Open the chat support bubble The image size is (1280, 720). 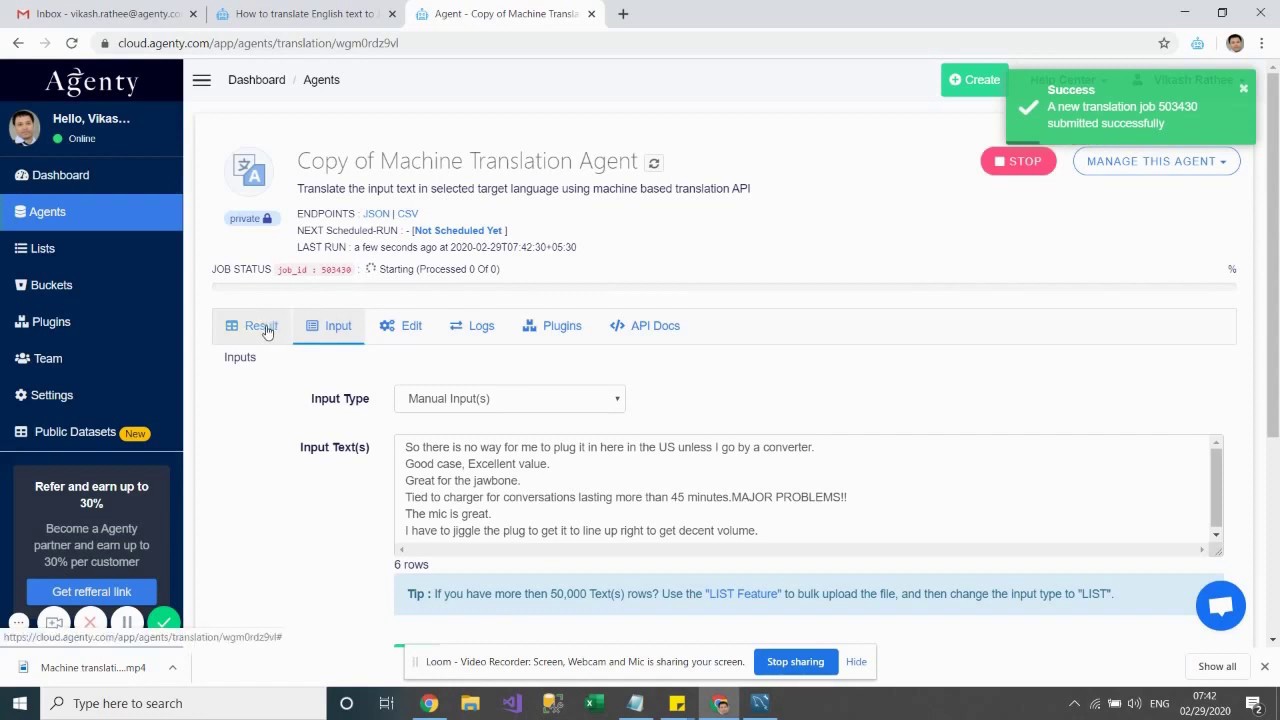pos(1221,605)
